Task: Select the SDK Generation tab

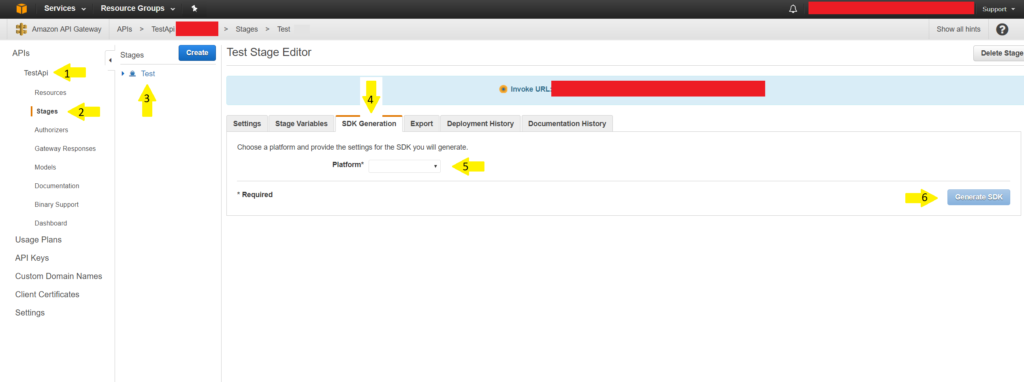Action: [x=369, y=123]
